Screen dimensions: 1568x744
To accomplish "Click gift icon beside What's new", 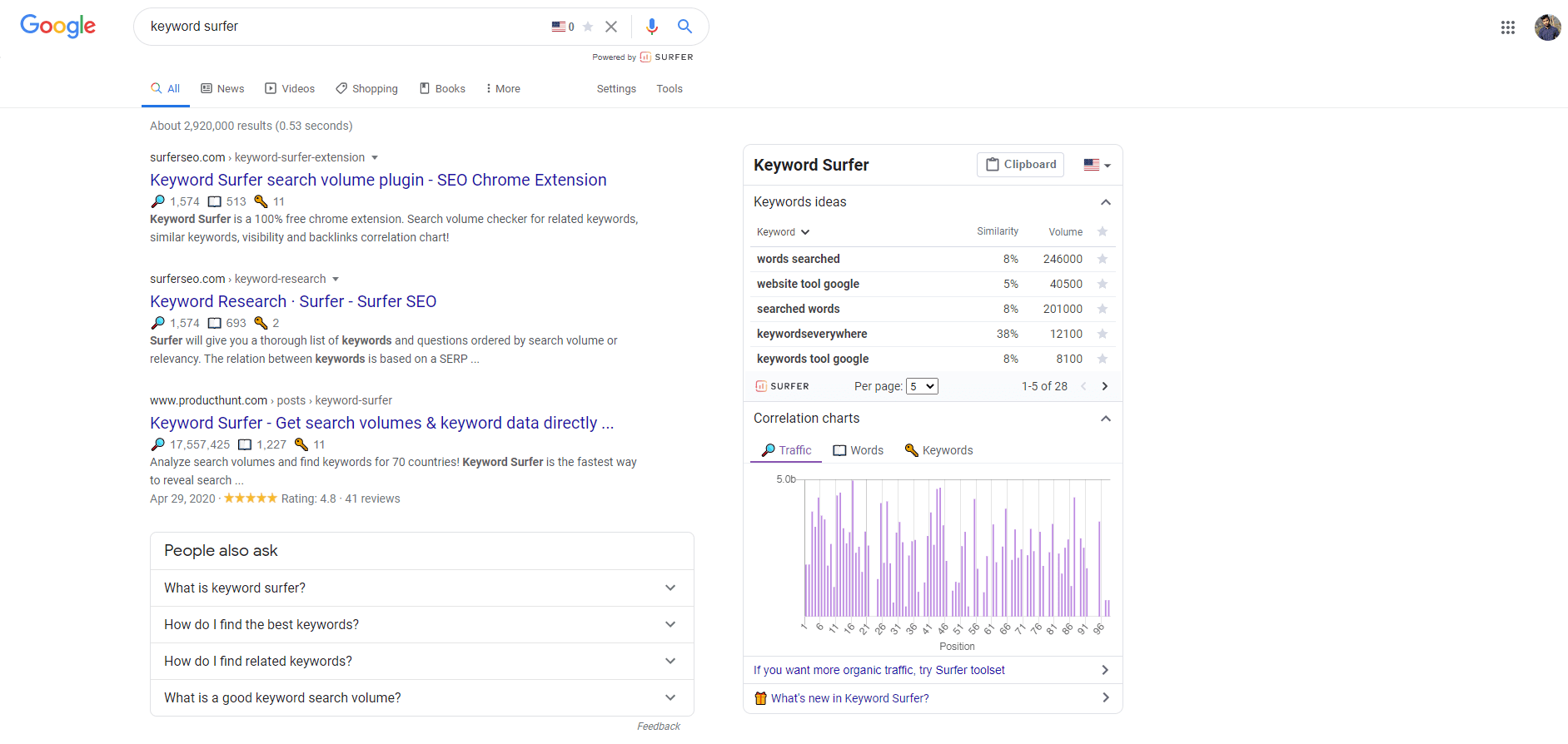I will pyautogui.click(x=760, y=698).
